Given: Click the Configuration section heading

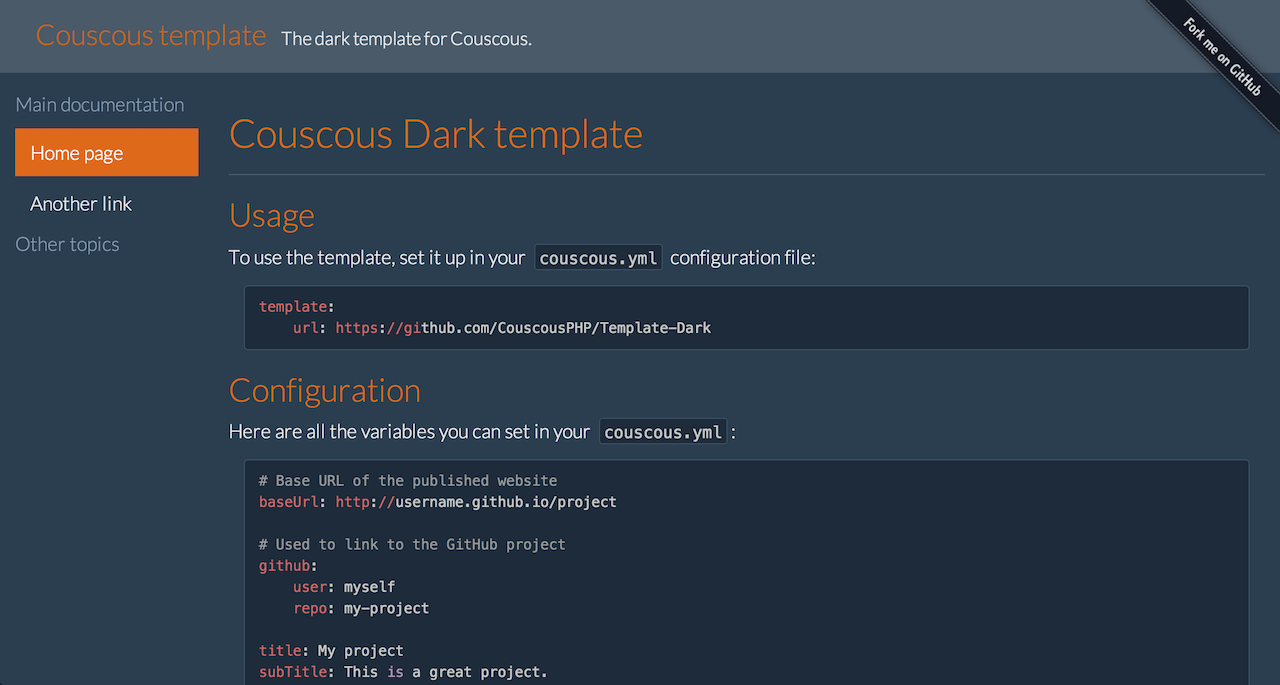Looking at the screenshot, I should click(325, 390).
